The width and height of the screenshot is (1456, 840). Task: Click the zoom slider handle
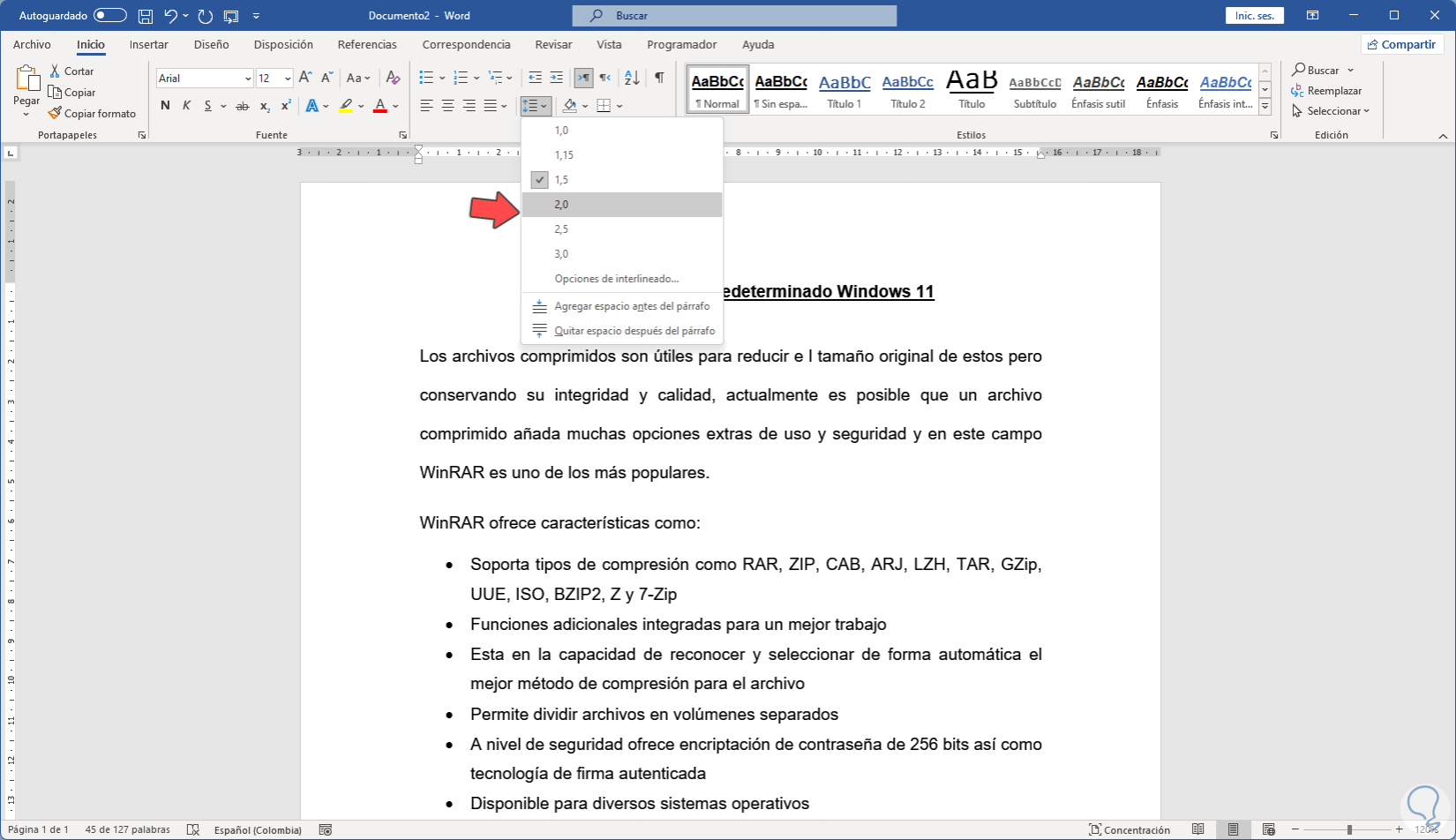pyautogui.click(x=1349, y=829)
